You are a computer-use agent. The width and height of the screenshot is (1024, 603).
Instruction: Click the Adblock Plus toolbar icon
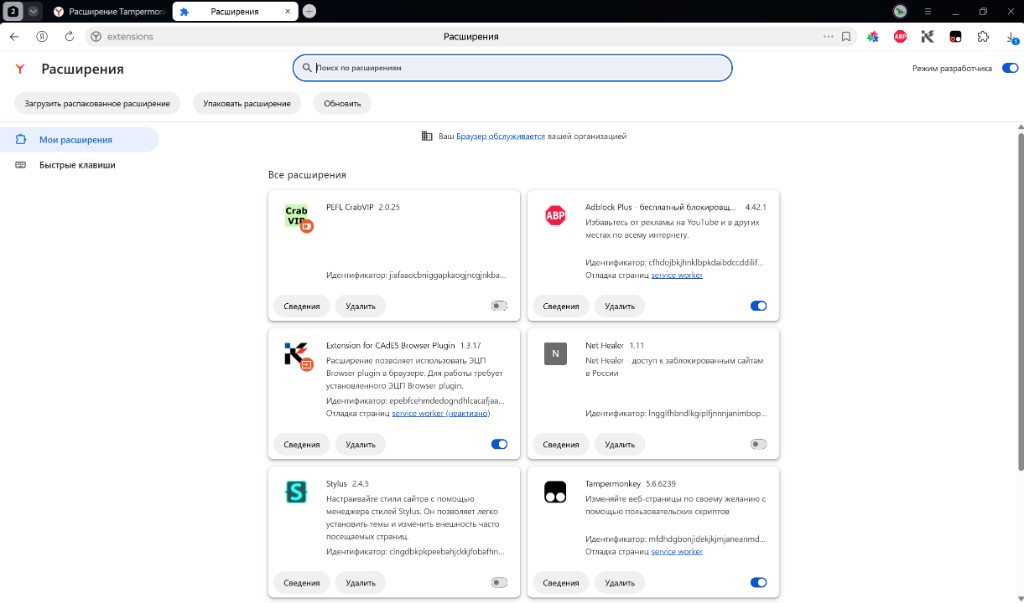click(x=900, y=37)
